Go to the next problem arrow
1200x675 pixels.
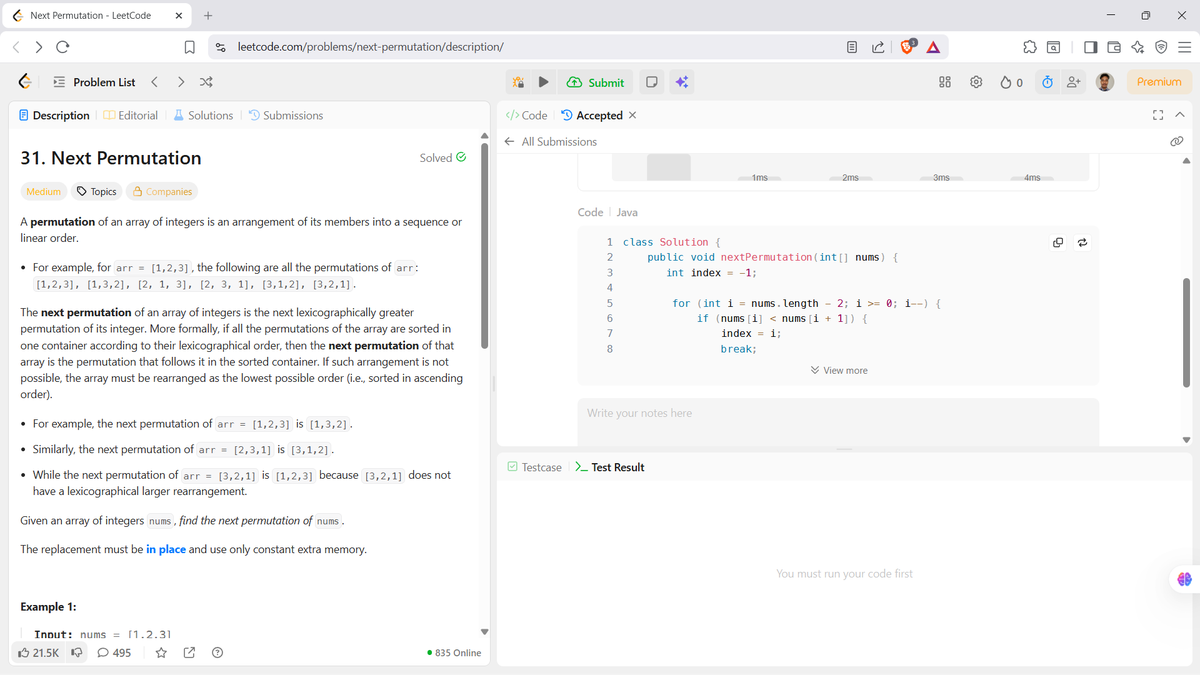coord(180,82)
